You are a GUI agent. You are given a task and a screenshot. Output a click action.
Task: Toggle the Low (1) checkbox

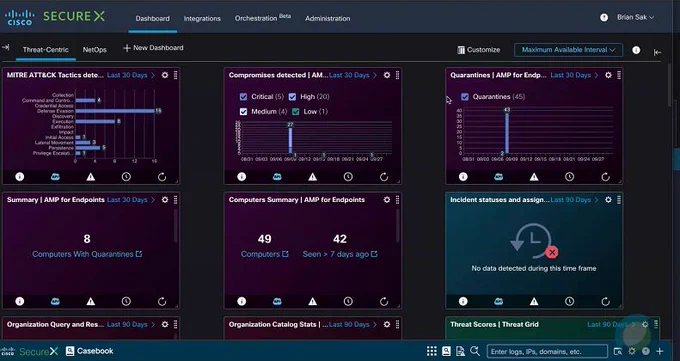pyautogui.click(x=296, y=112)
